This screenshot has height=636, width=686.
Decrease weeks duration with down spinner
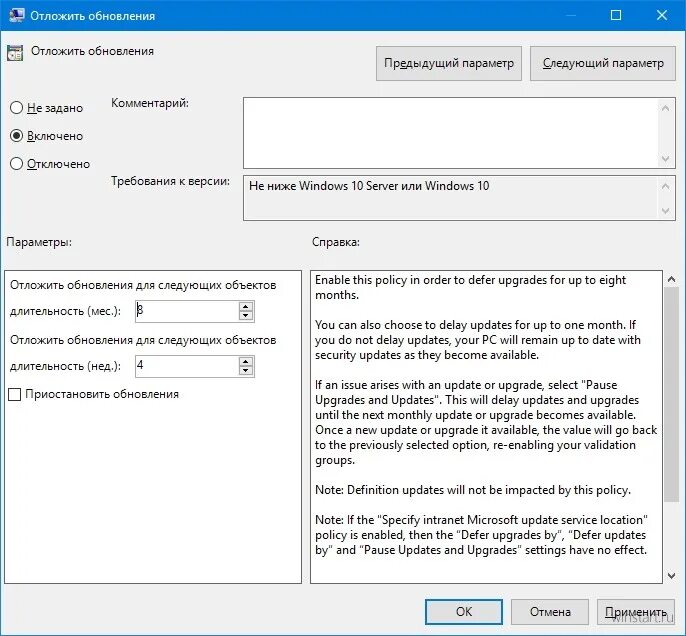246,371
